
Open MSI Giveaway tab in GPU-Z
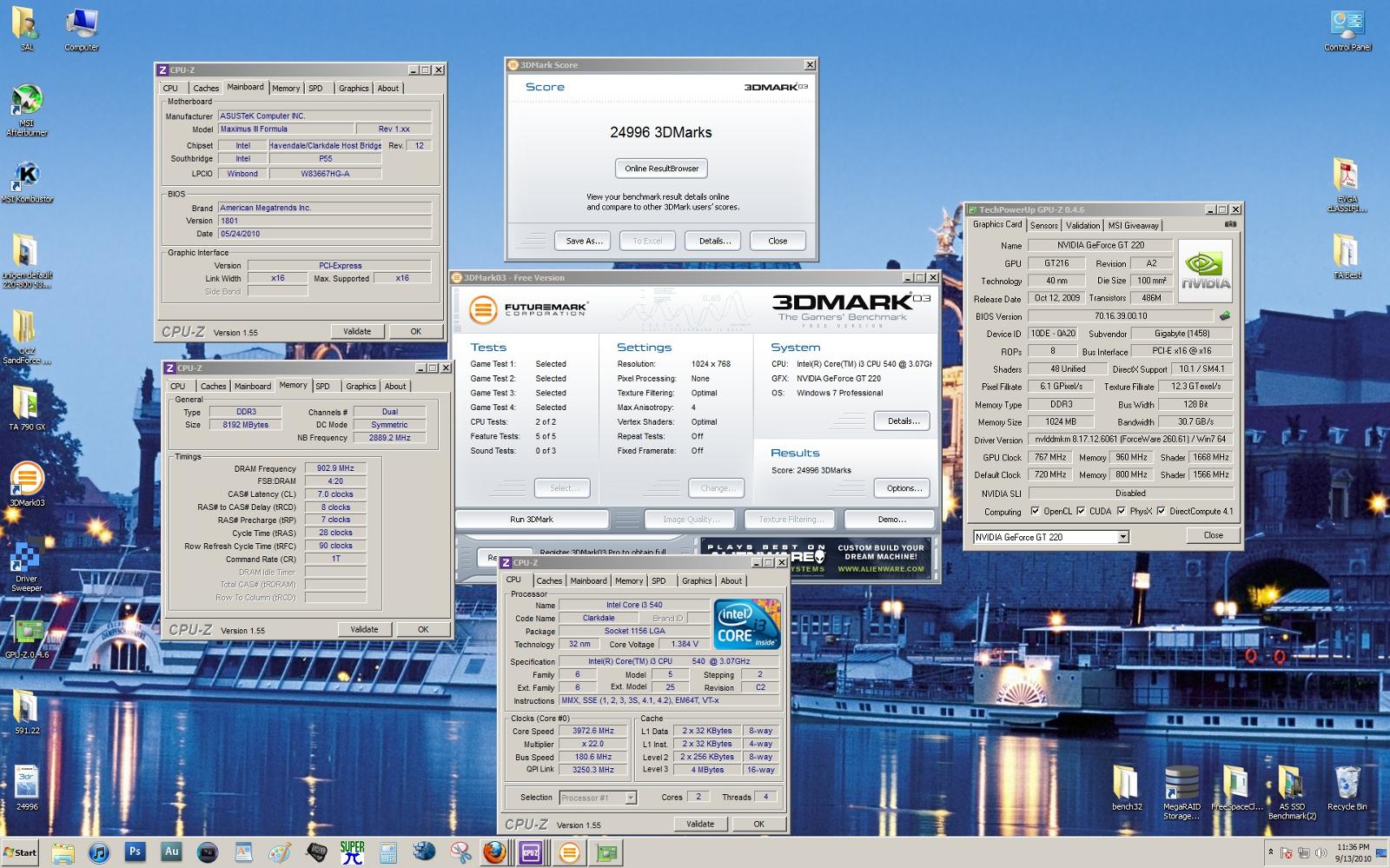[1133, 225]
